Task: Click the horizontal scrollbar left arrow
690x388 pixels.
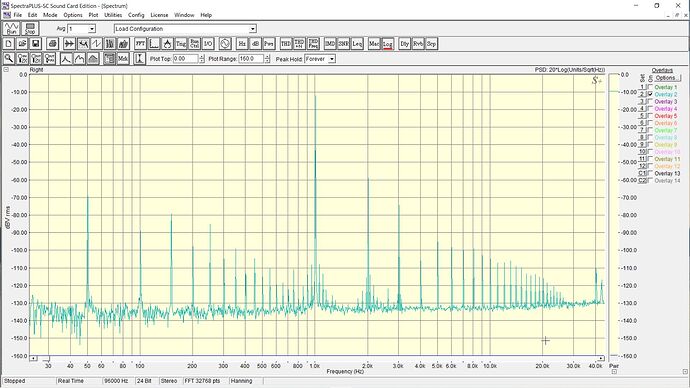Action: point(33,359)
